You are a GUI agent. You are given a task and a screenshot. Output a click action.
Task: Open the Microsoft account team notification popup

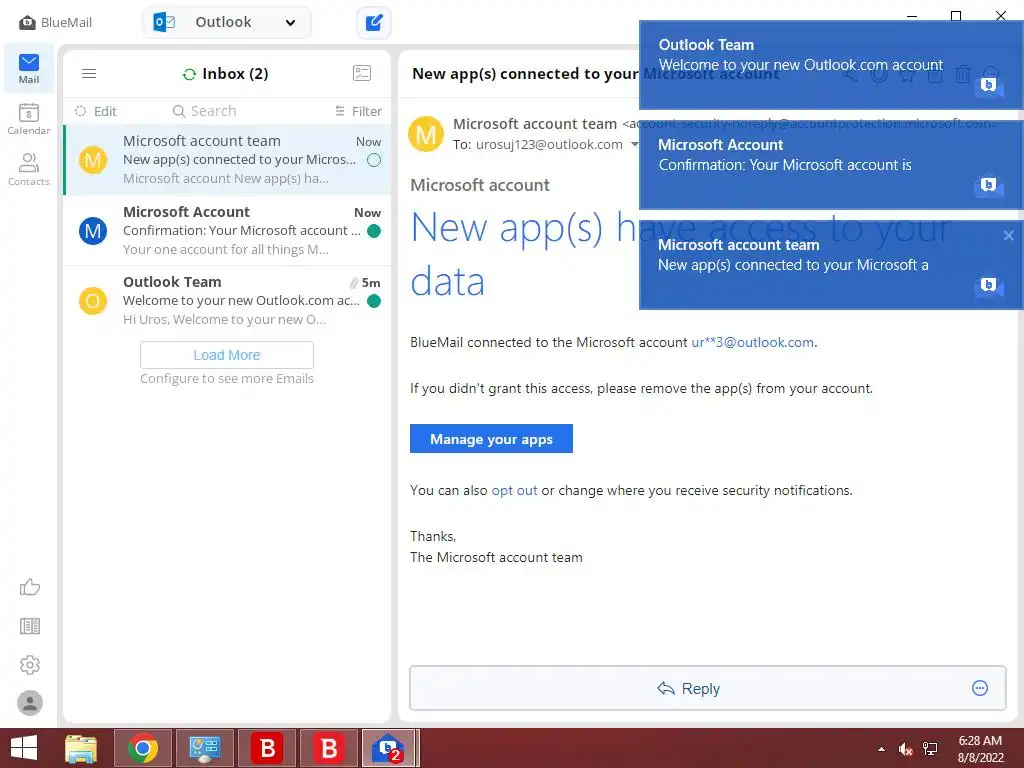coord(831,264)
